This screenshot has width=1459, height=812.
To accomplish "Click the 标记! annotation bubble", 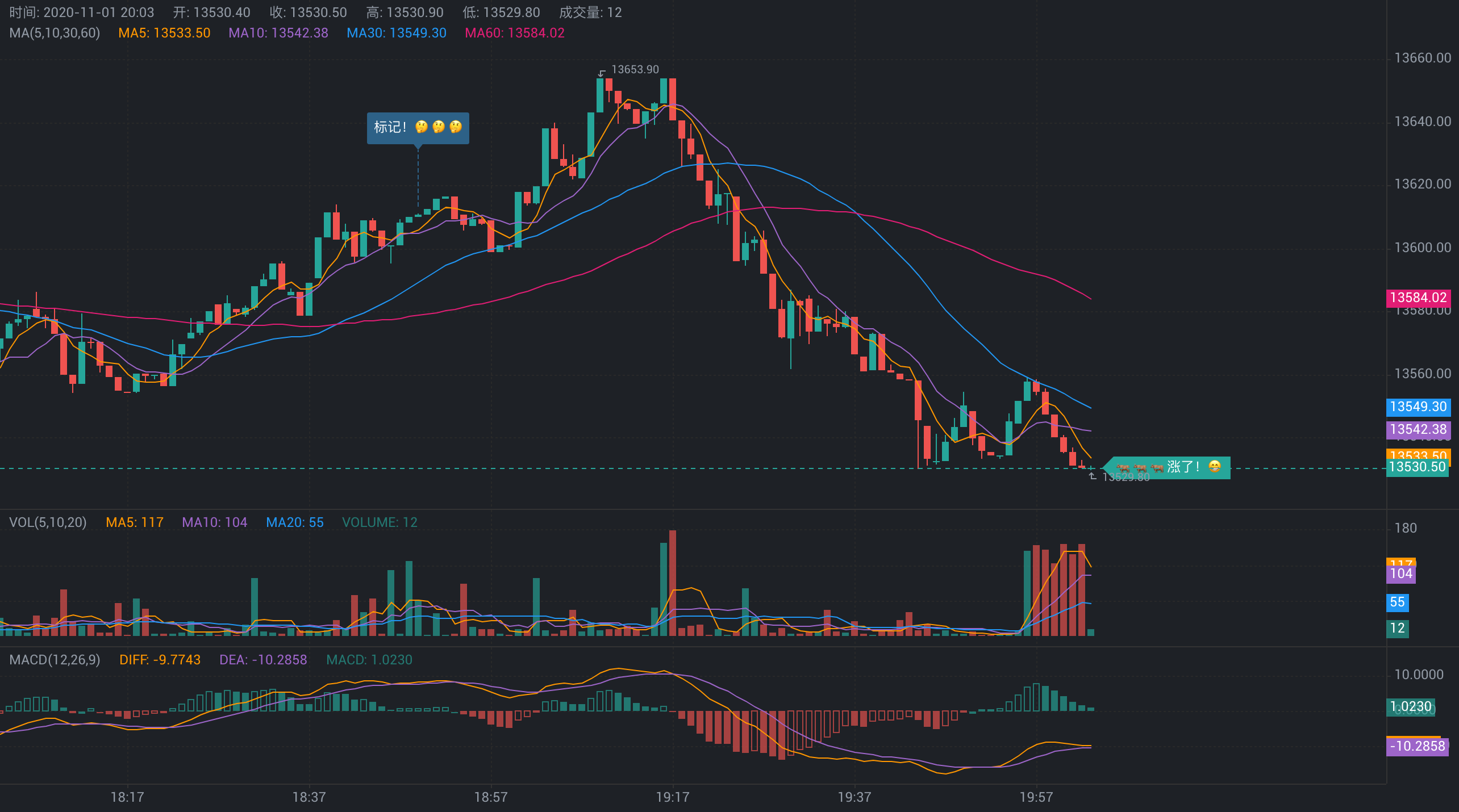I will pyautogui.click(x=418, y=127).
